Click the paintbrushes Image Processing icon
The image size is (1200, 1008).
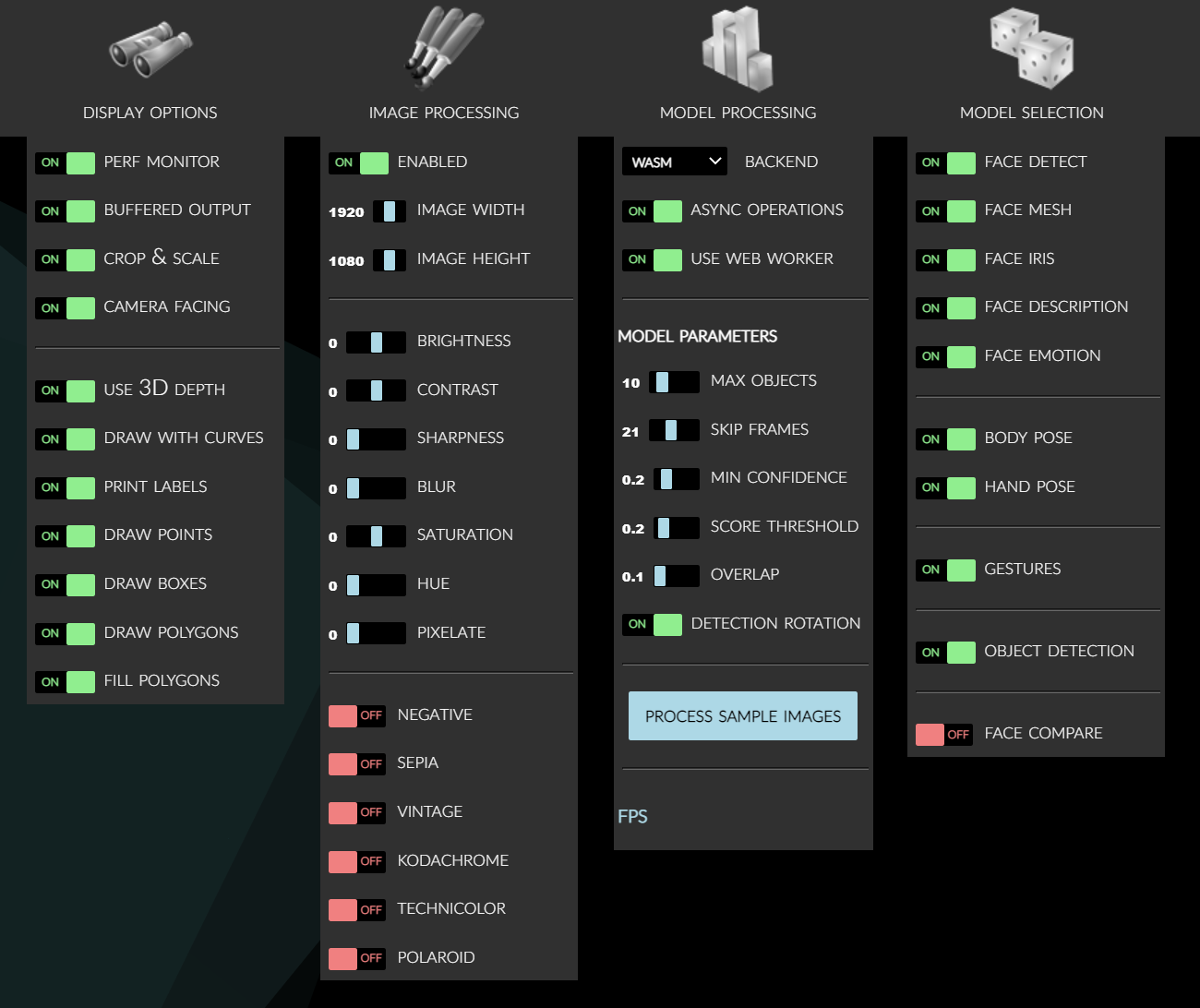444,48
